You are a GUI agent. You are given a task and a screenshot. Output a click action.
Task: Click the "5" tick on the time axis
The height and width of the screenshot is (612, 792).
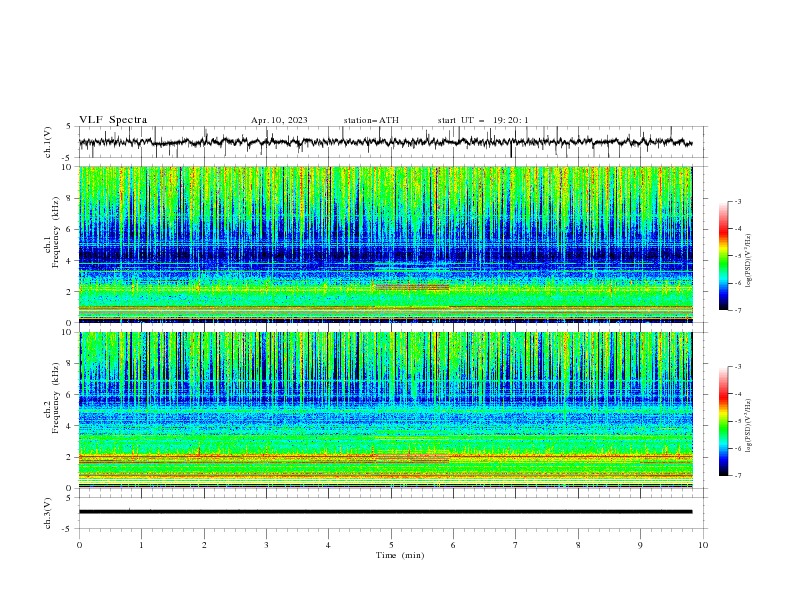click(391, 545)
